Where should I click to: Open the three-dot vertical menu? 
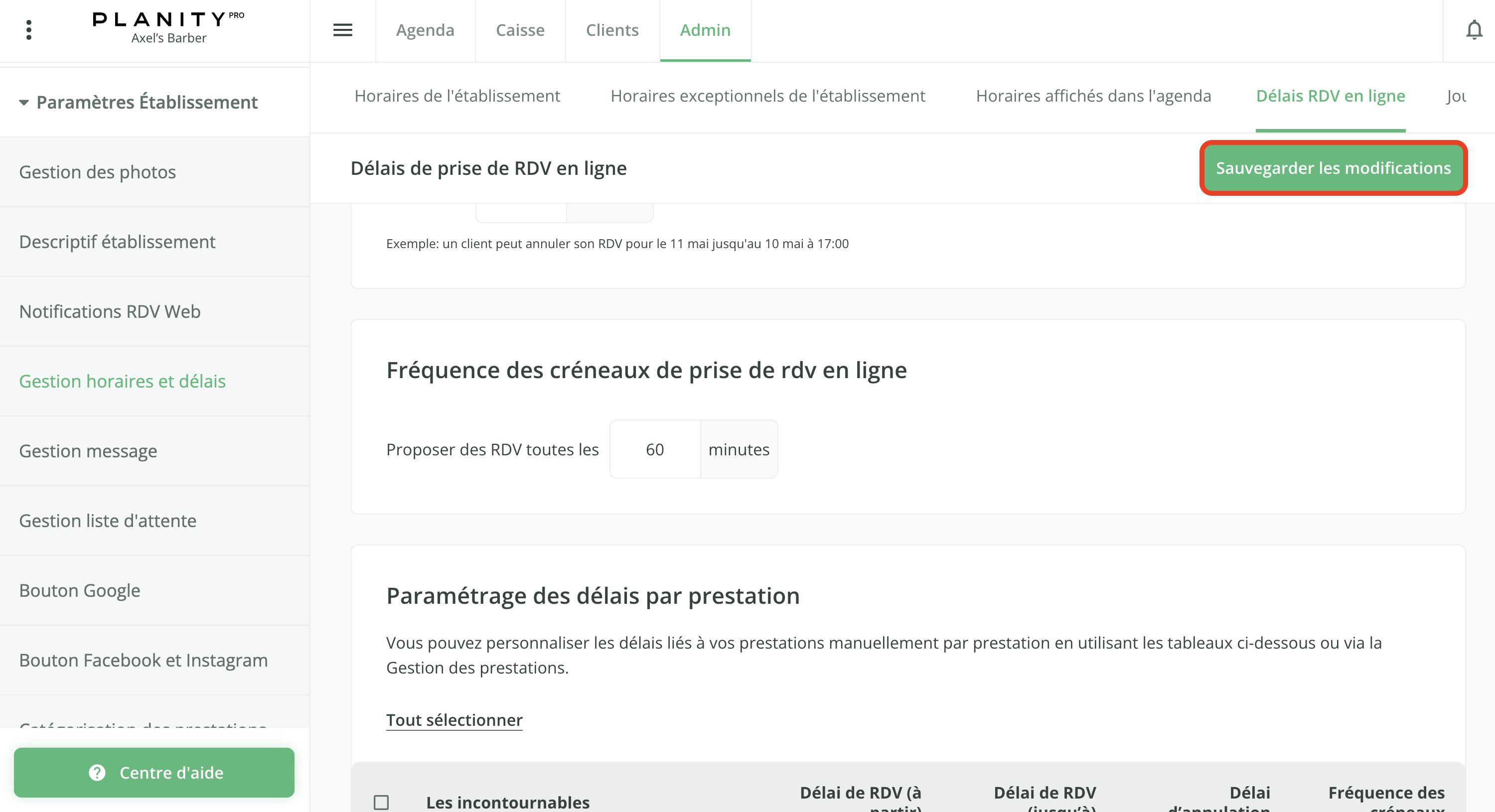[x=28, y=30]
